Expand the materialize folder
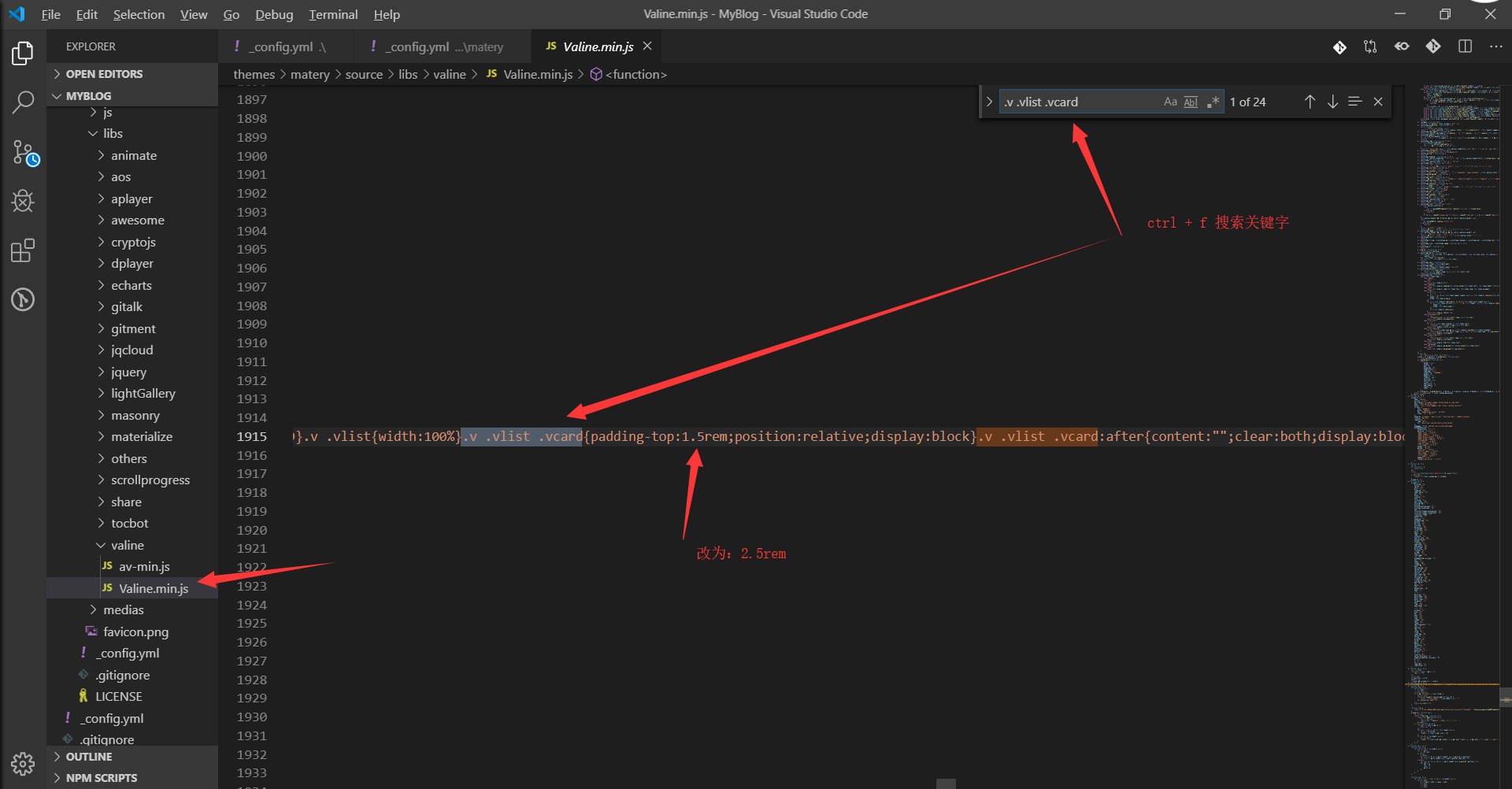 [x=132, y=437]
